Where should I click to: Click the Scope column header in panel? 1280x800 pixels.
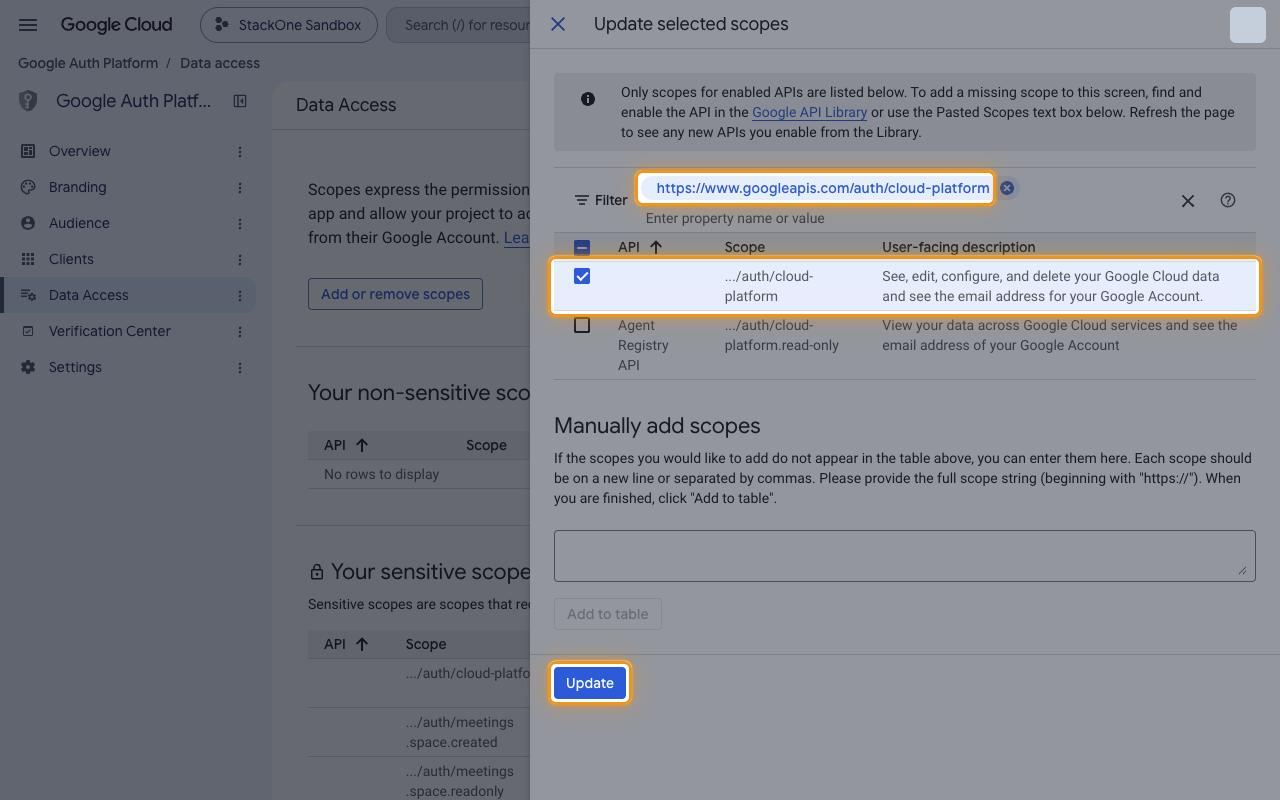(745, 247)
